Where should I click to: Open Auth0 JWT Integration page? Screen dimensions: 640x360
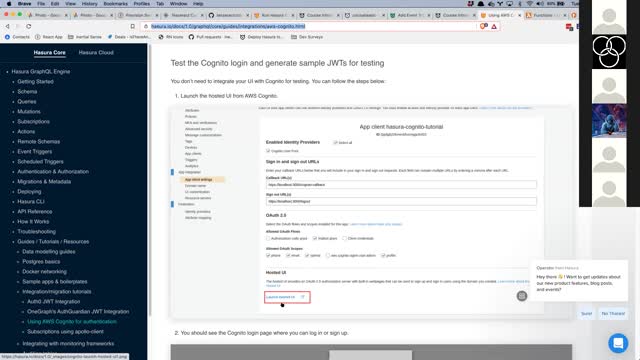(x=53, y=302)
